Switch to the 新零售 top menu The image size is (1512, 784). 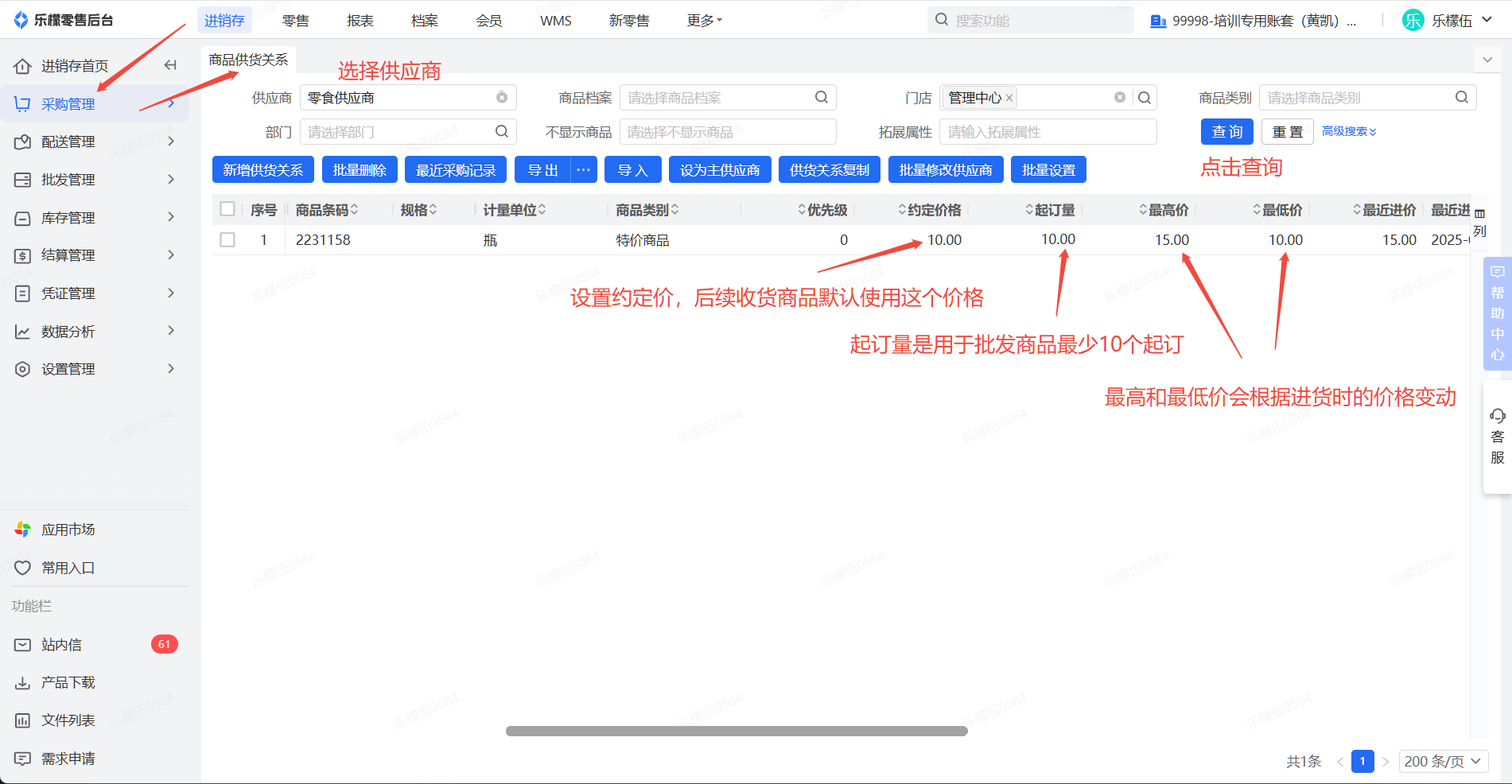pos(629,21)
